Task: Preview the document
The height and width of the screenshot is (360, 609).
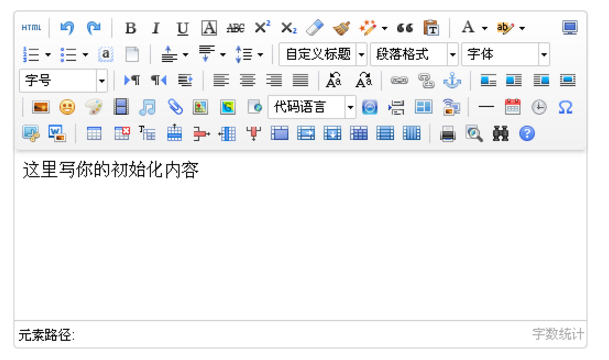Action: coord(474,134)
